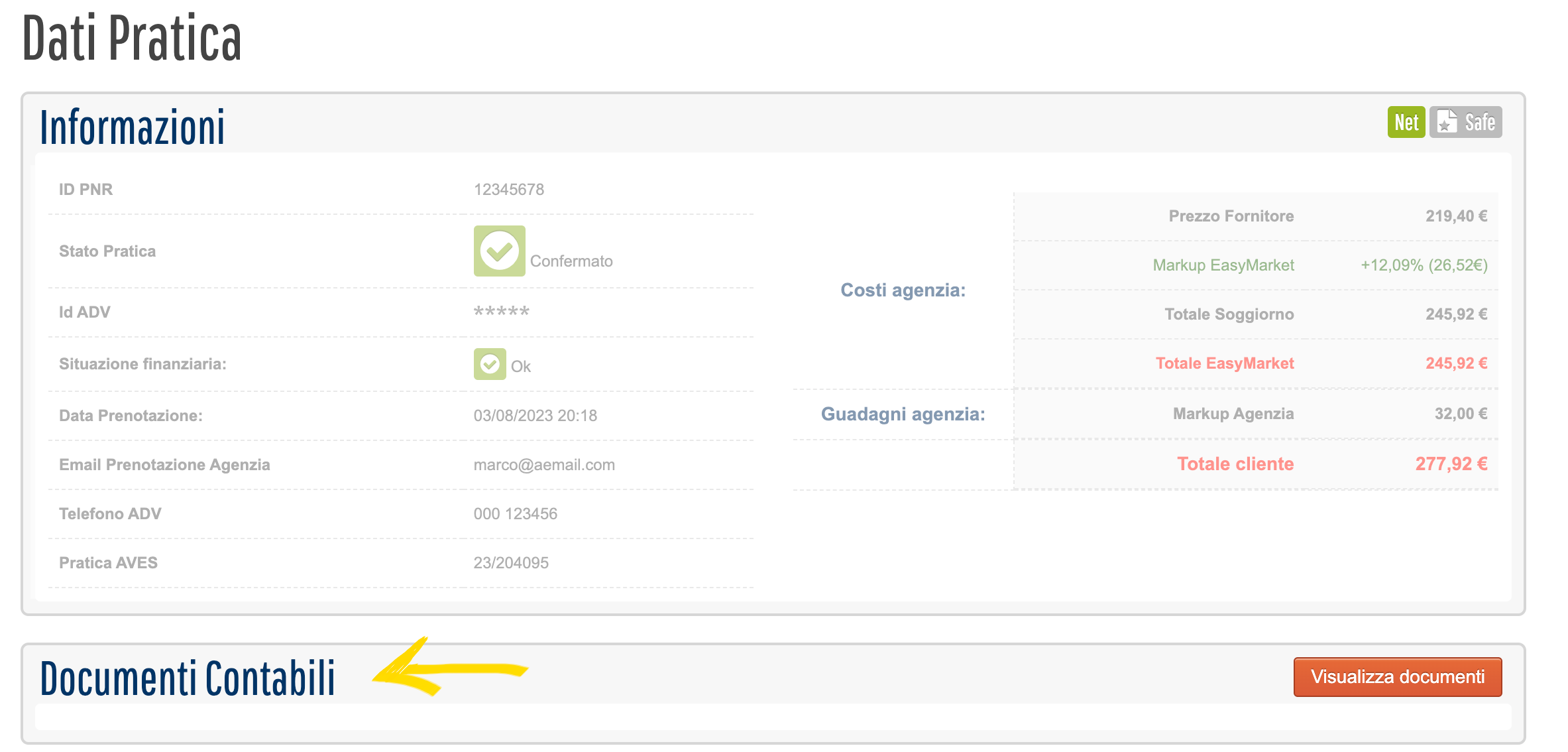The height and width of the screenshot is (752, 1568).
Task: Click the Totale EasyMarket red label
Action: tap(1224, 363)
